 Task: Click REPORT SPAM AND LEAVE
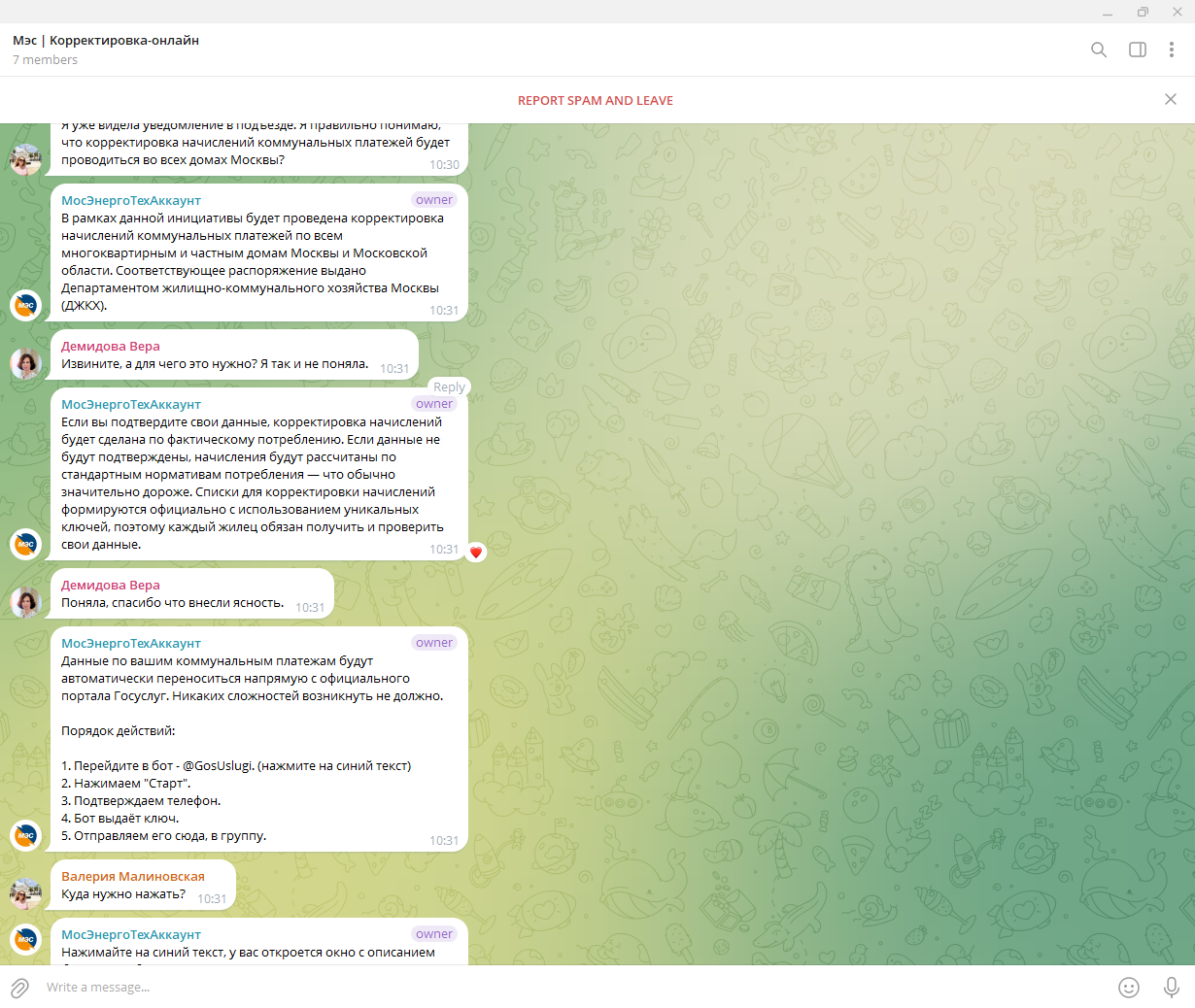click(x=596, y=100)
